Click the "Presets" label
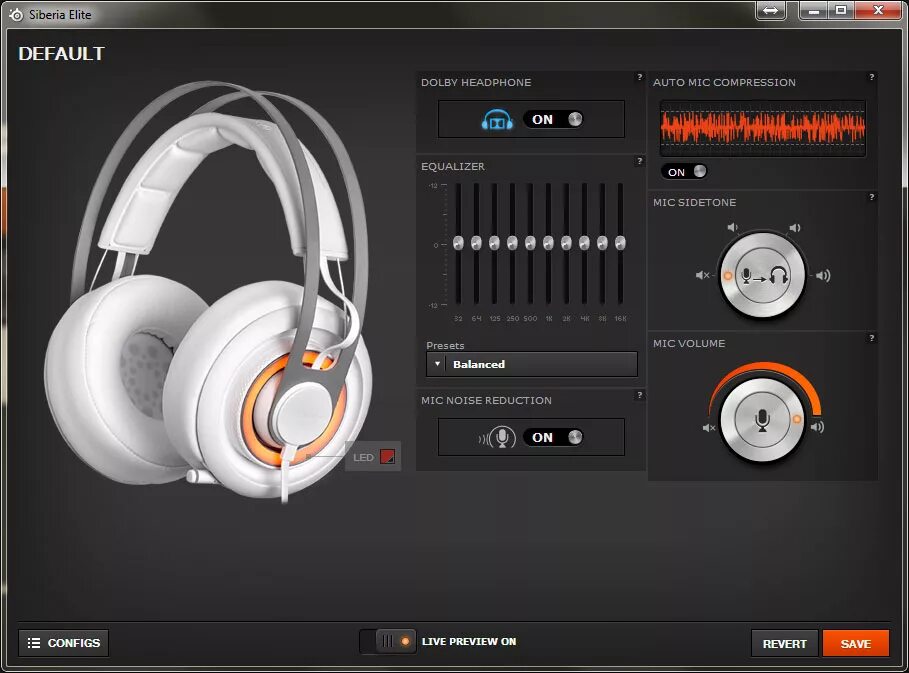 (x=445, y=345)
